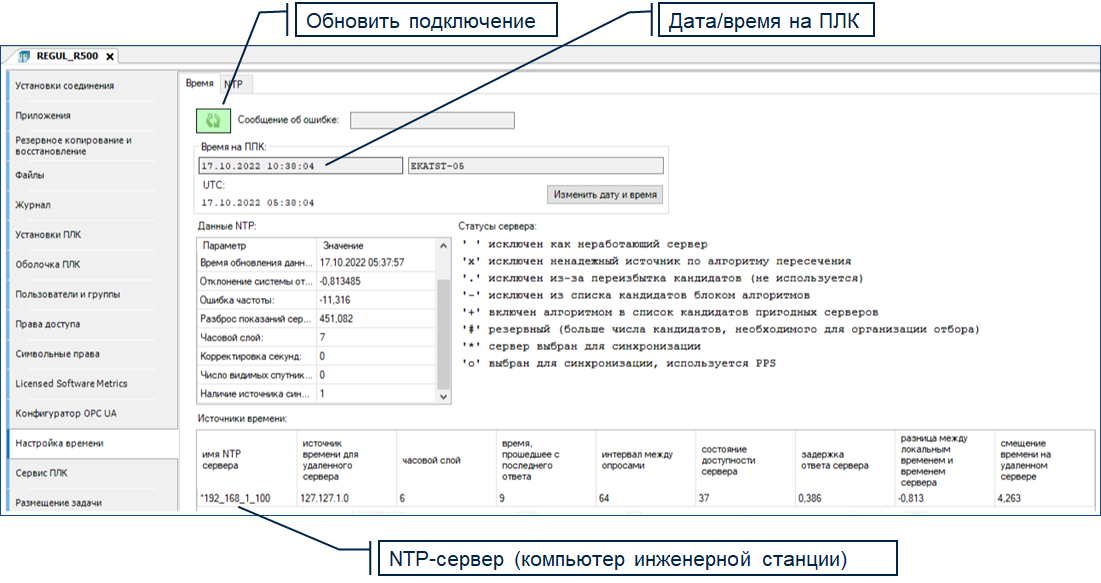Open Приложения section in sidebar
This screenshot has height=583, width=1101.
[43, 116]
